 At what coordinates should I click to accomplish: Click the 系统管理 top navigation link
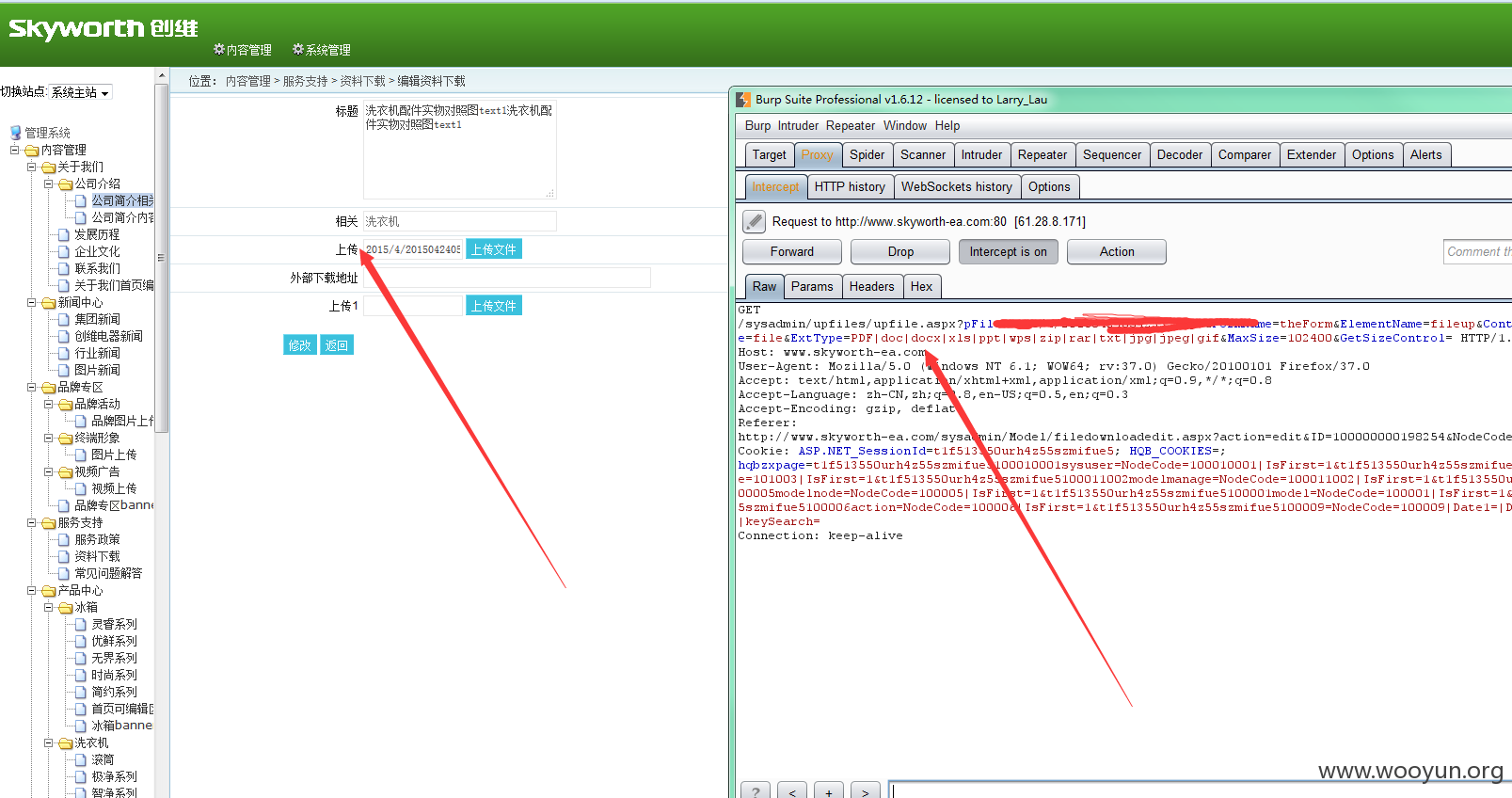(x=328, y=50)
